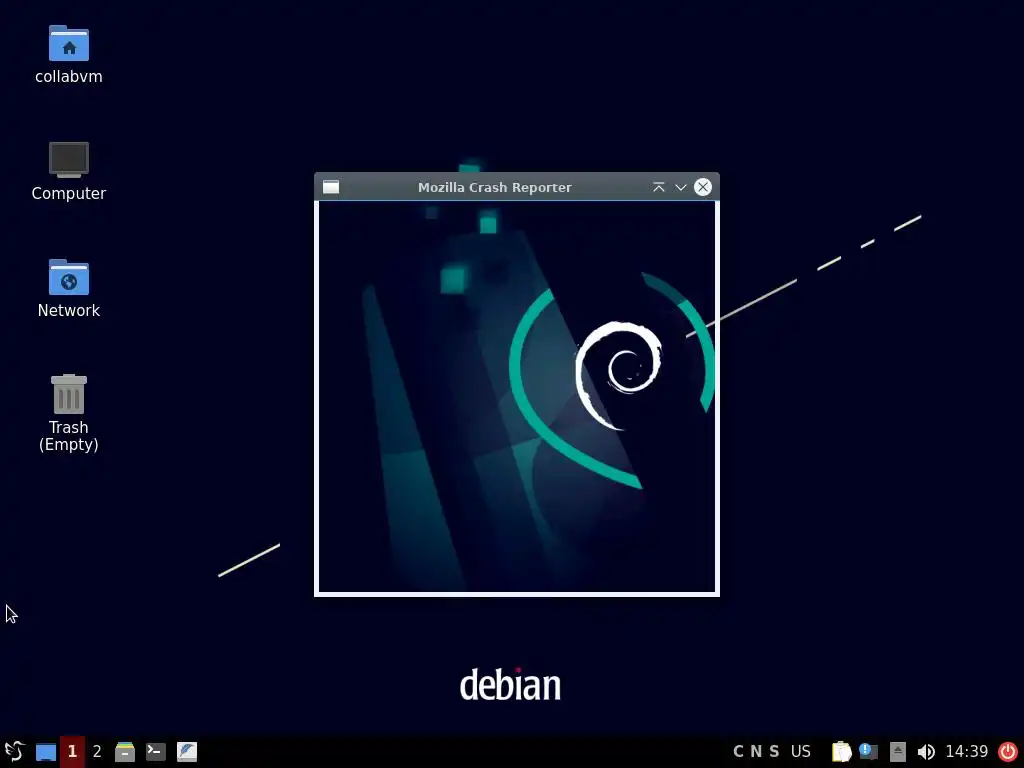Click the Caps Lock C indicator
This screenshot has width=1024, height=768.
(x=738, y=751)
